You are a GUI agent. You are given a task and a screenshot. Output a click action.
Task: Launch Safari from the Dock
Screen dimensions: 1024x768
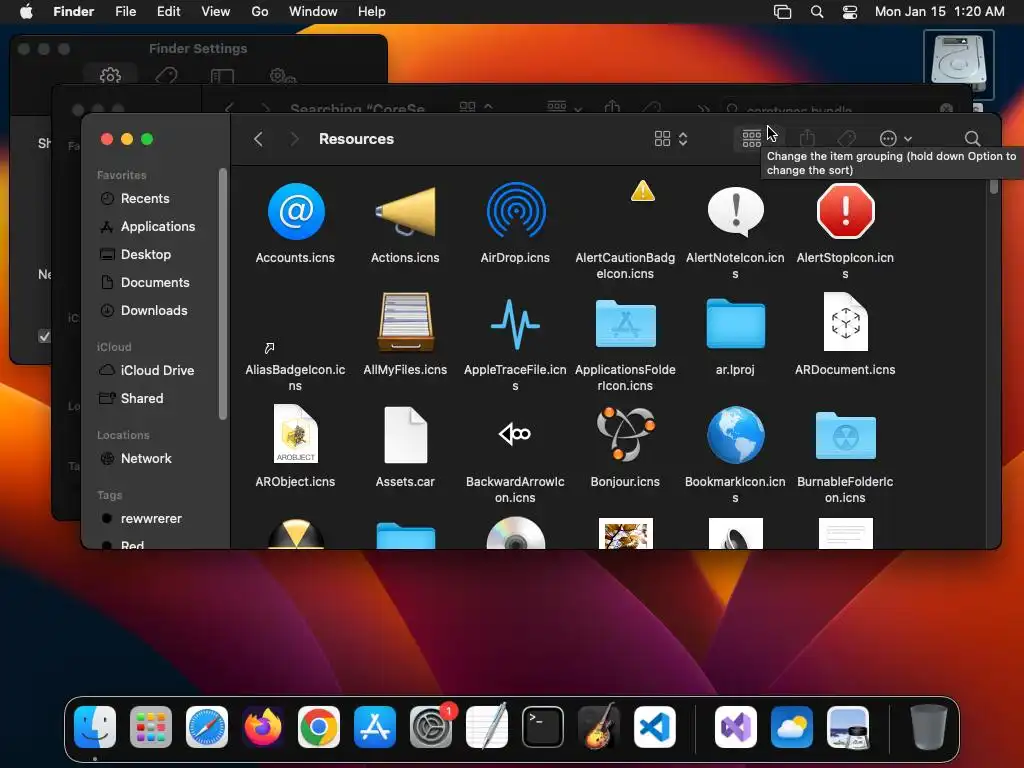[x=207, y=727]
